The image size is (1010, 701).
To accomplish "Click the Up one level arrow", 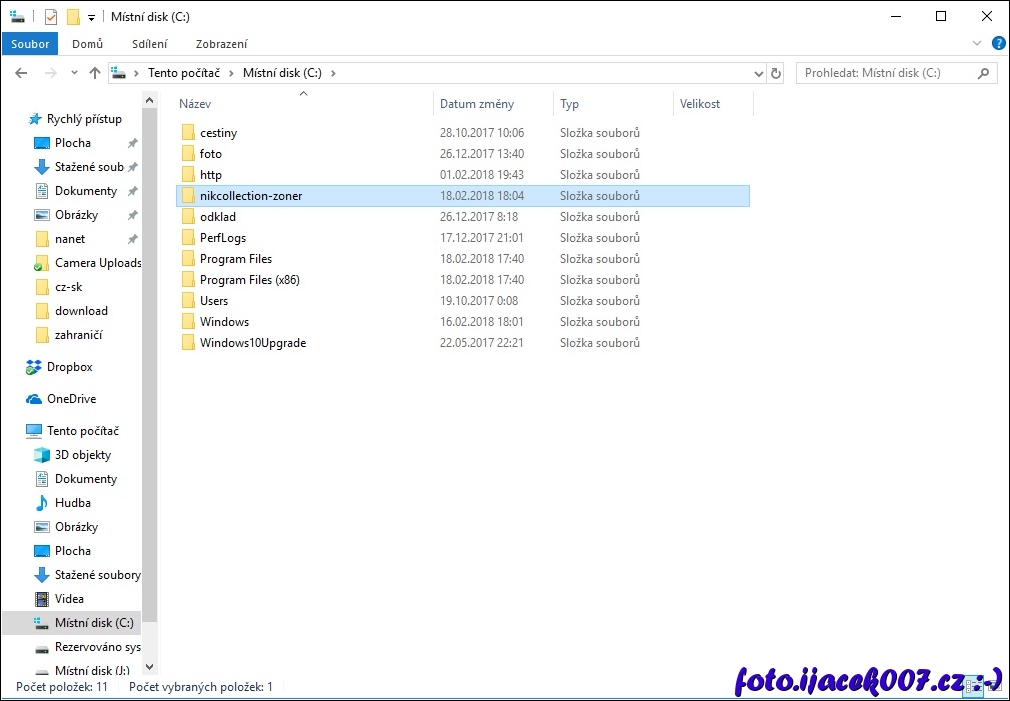I will pos(95,73).
